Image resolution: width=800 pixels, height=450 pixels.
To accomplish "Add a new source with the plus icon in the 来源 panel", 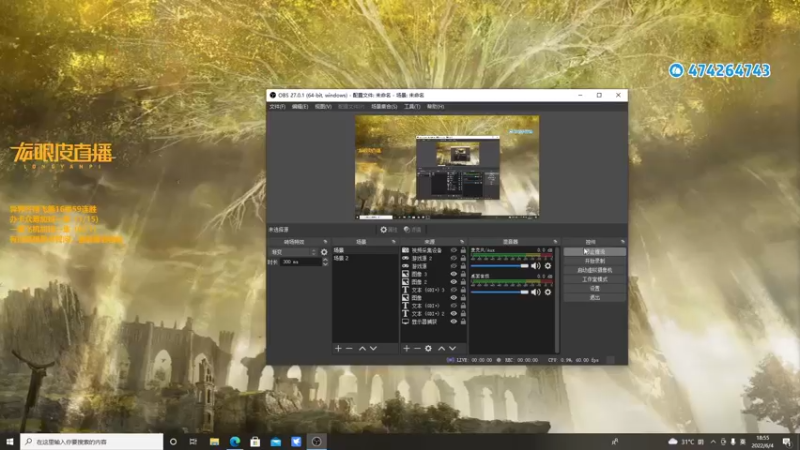I will 407,348.
